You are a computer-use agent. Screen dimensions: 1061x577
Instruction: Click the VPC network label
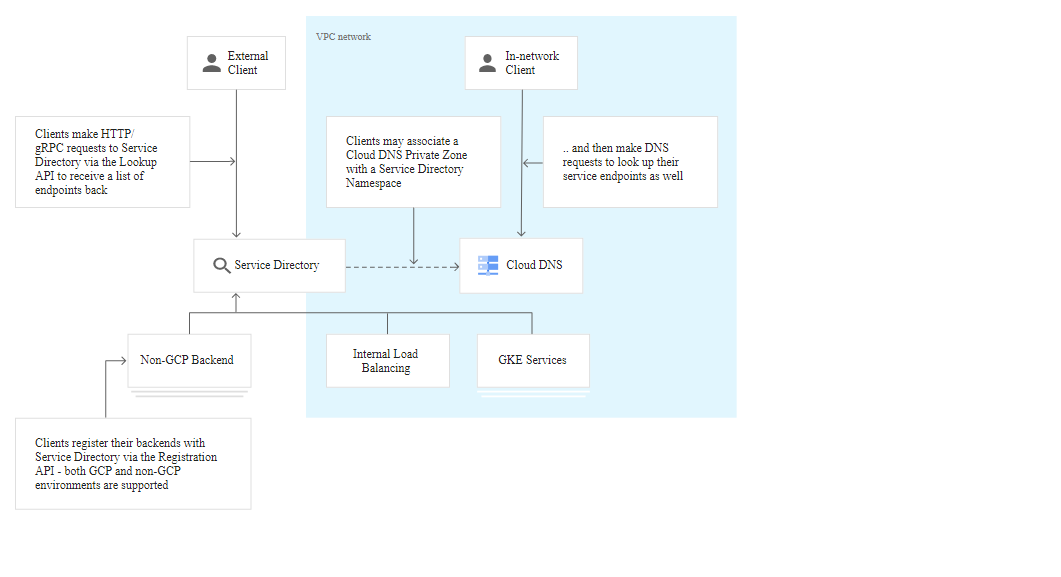(x=343, y=37)
